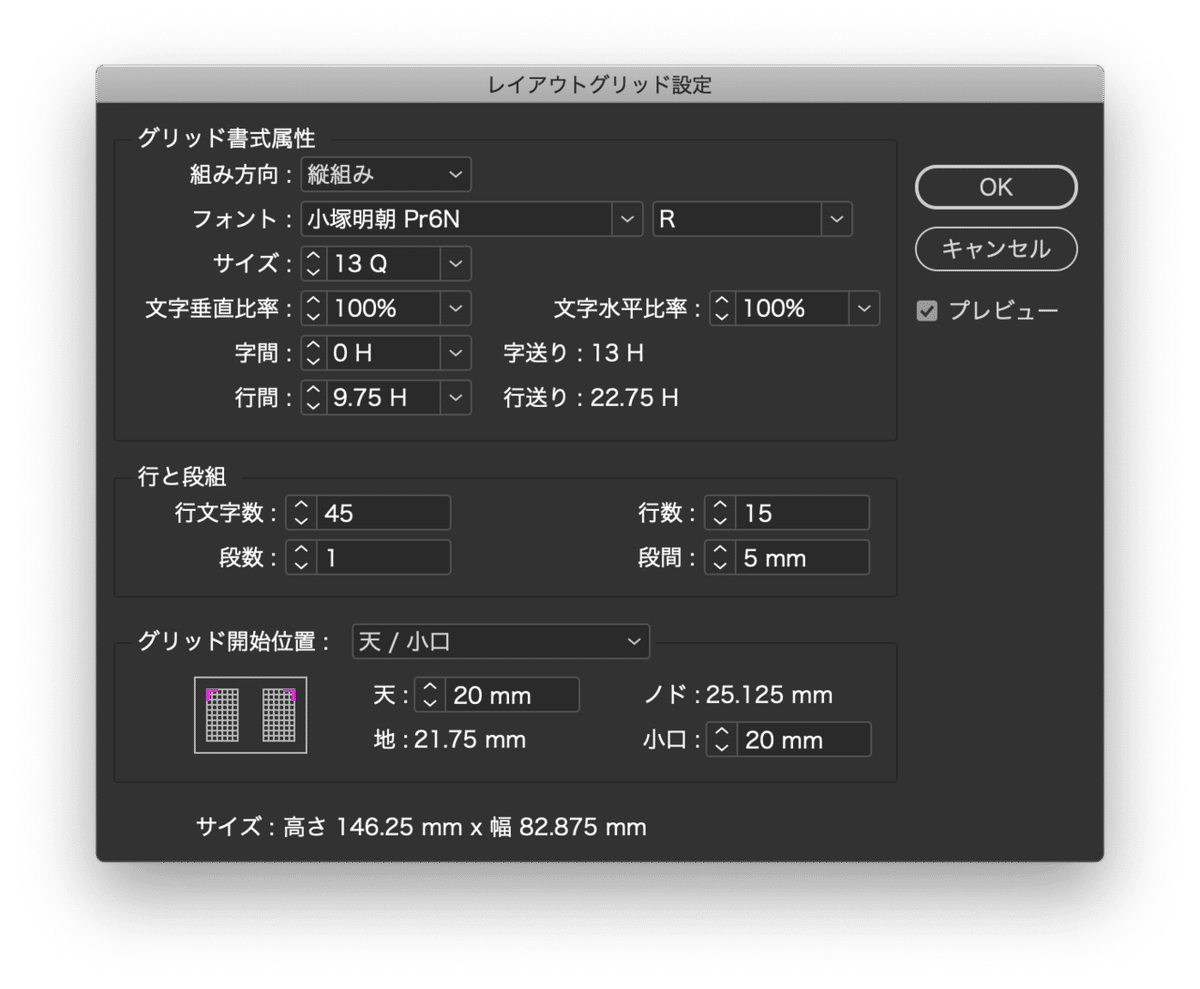
Task: Open the 行間 9.75 H dropdown arrow
Action: point(456,397)
